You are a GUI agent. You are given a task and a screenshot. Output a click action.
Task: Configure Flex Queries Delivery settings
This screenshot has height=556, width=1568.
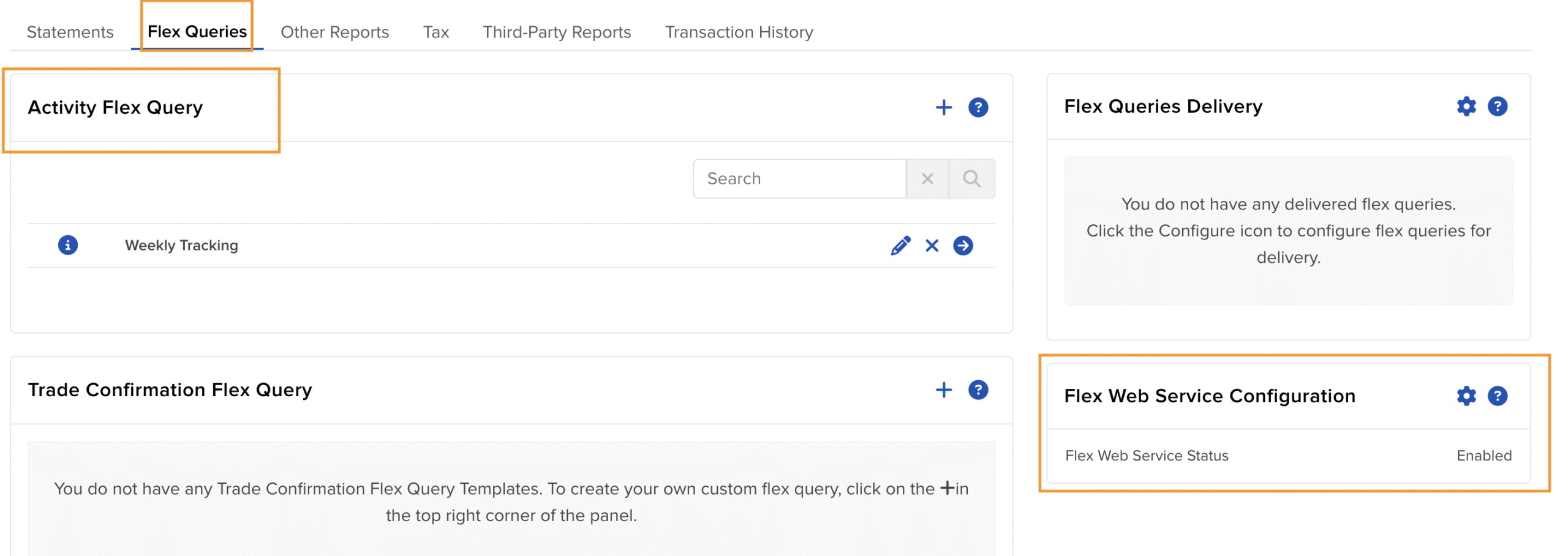[x=1466, y=107]
